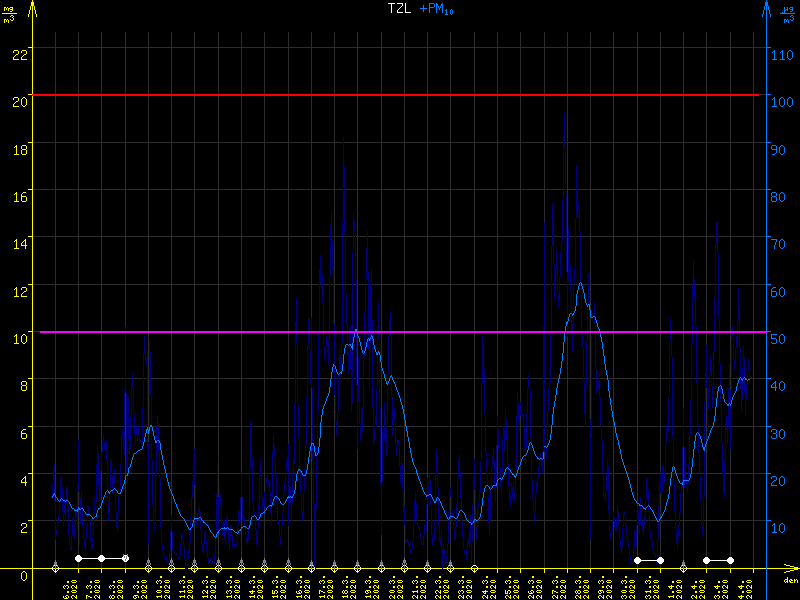
Task: Click the 28.3.2020 date label
Action: click(x=578, y=586)
